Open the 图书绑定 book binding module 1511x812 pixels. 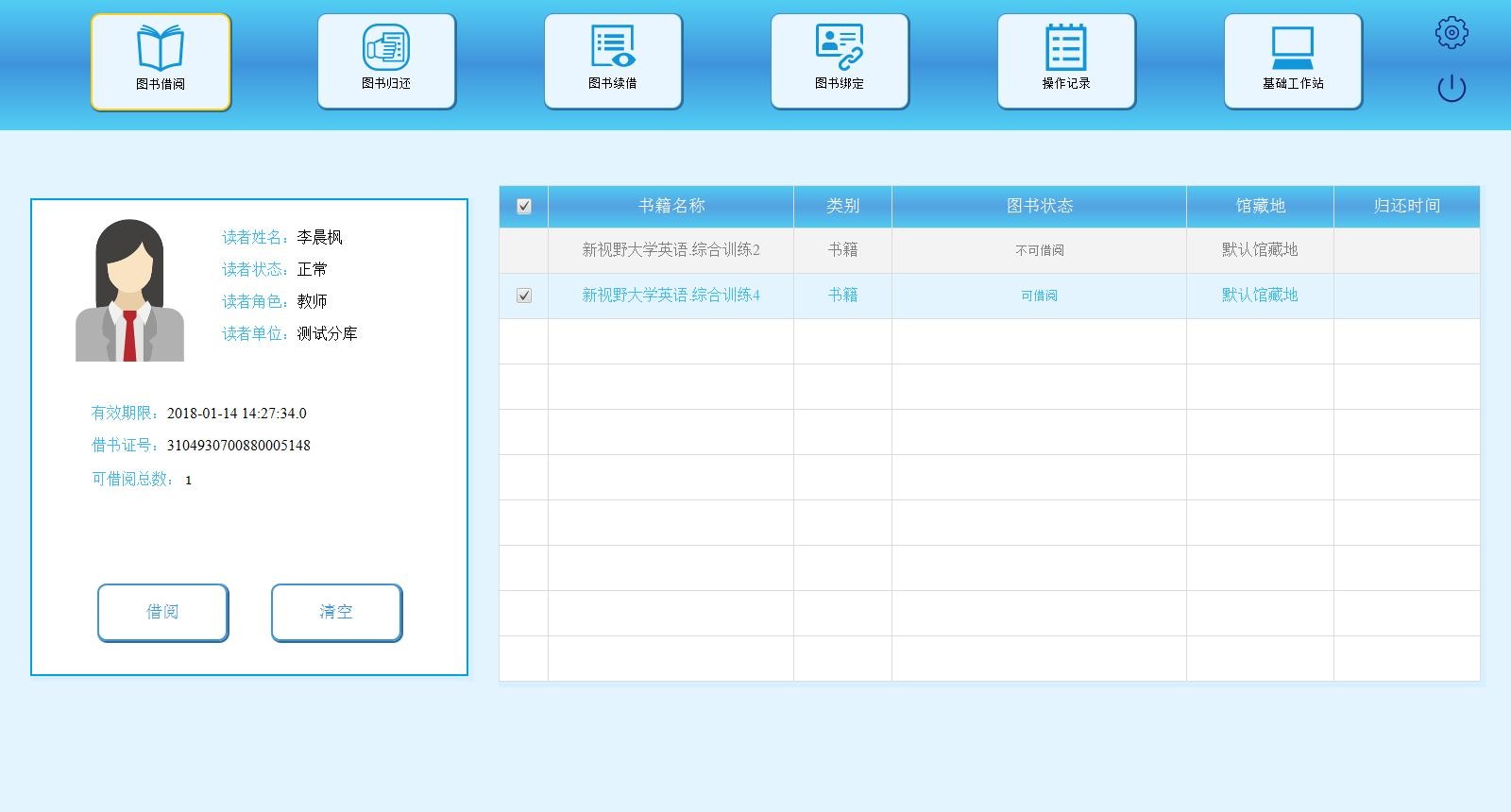pos(840,61)
